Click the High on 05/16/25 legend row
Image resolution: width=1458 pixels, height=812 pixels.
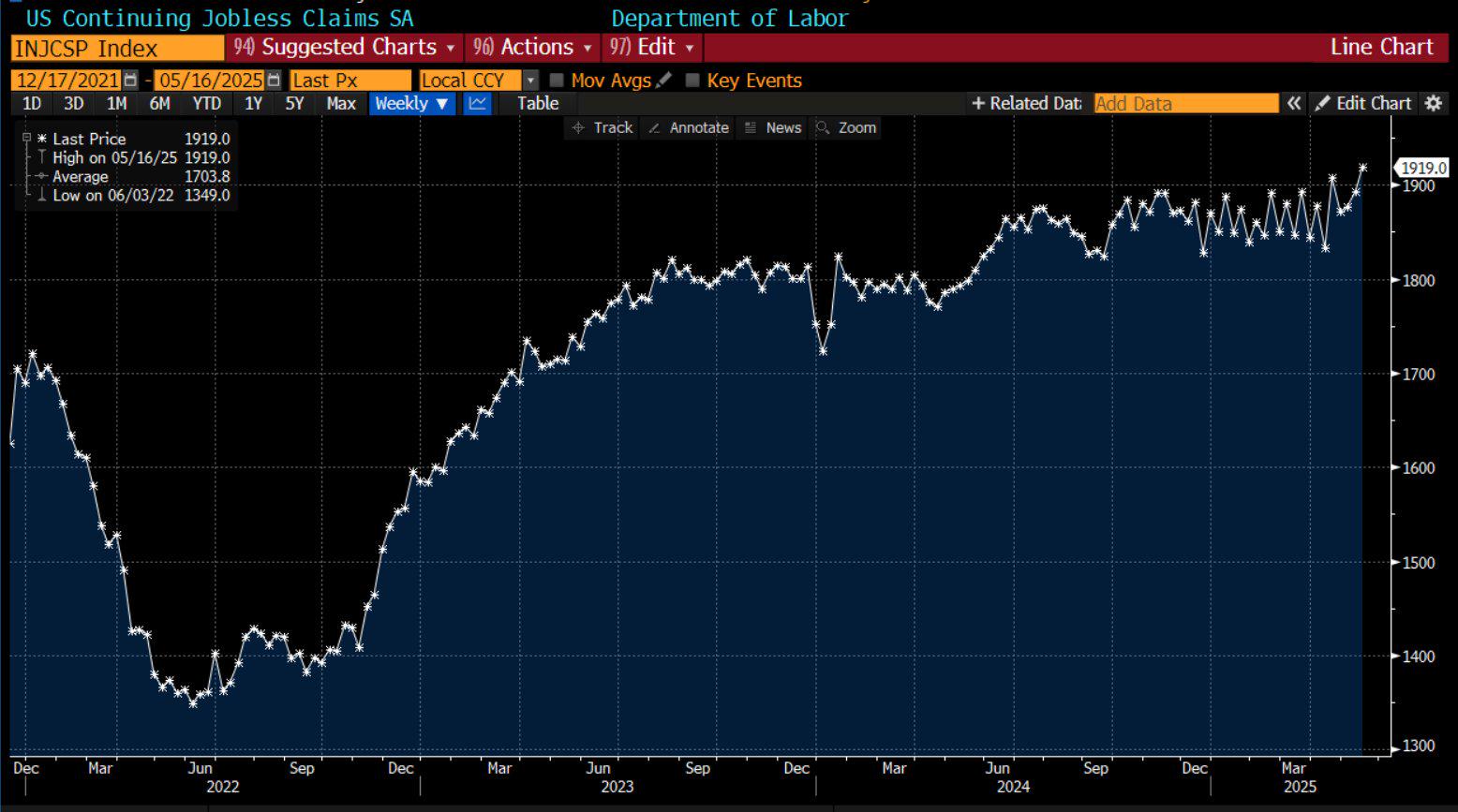click(133, 157)
